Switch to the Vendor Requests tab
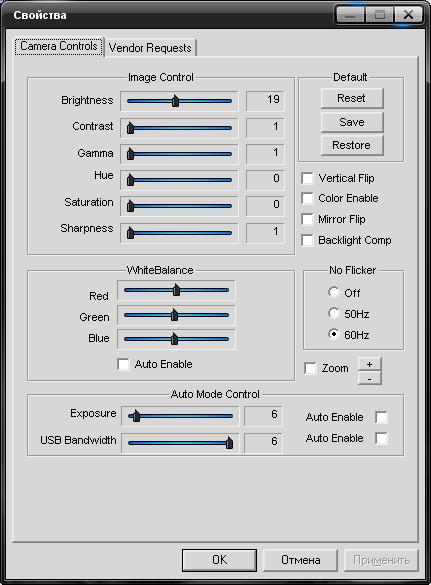This screenshot has height=585, width=431. [x=150, y=48]
